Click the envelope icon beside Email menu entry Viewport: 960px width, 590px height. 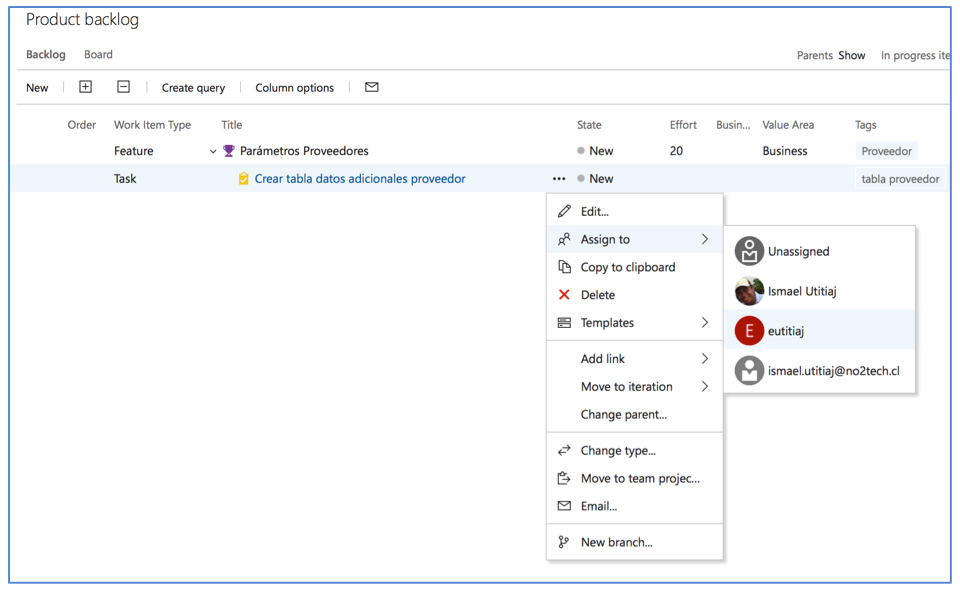click(x=564, y=506)
